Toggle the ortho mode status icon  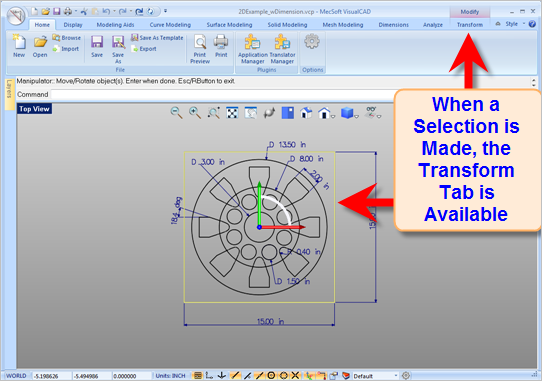[x=209, y=375]
